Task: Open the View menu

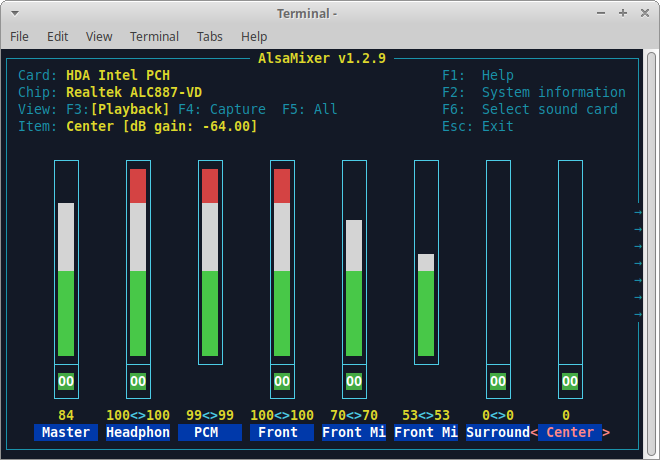Action: tap(99, 37)
